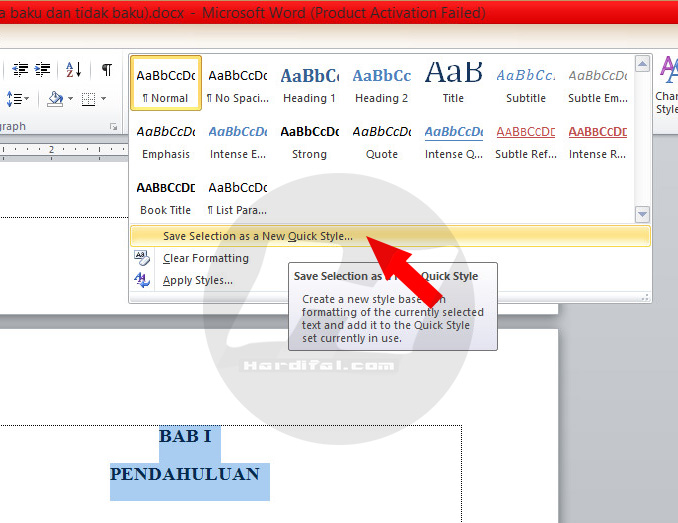This screenshot has width=678, height=523.
Task: Click the Increase Indent icon
Action: pos(42,69)
